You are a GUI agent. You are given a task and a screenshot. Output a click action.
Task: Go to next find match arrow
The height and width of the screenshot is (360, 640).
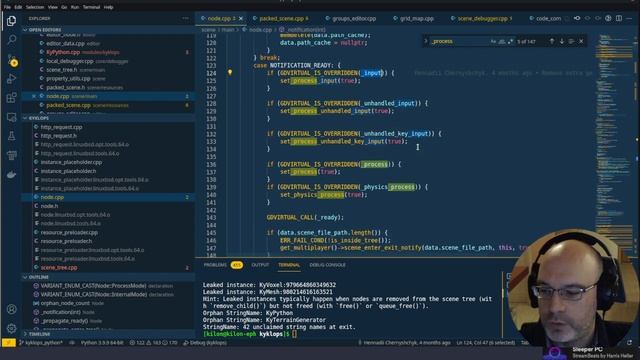click(562, 41)
